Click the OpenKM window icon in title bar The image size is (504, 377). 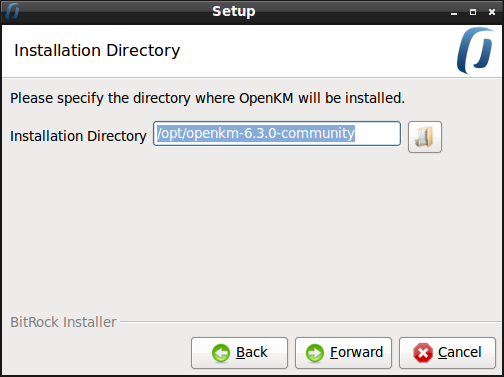point(12,11)
